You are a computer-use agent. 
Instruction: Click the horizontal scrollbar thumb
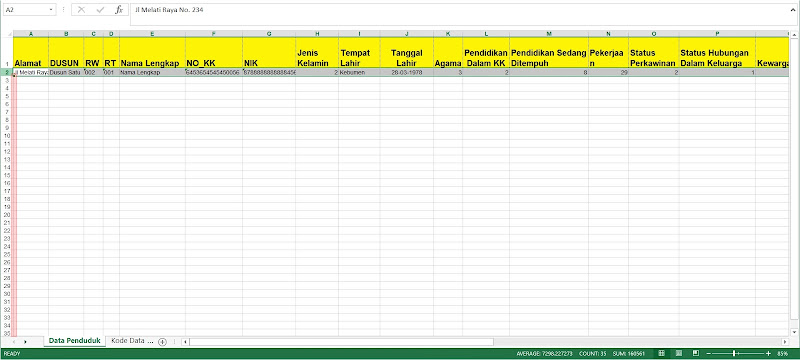coord(341,342)
